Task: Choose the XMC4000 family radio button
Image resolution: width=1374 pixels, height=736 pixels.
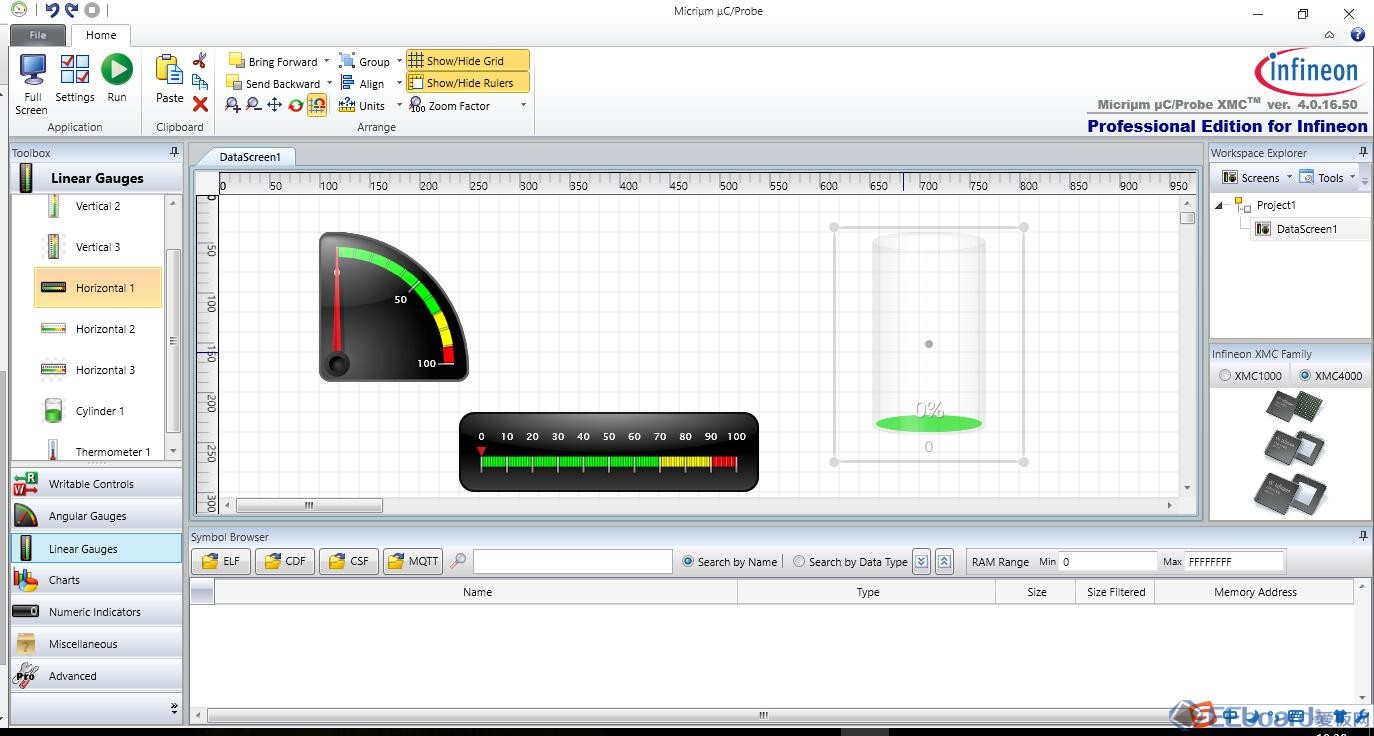Action: click(1305, 376)
